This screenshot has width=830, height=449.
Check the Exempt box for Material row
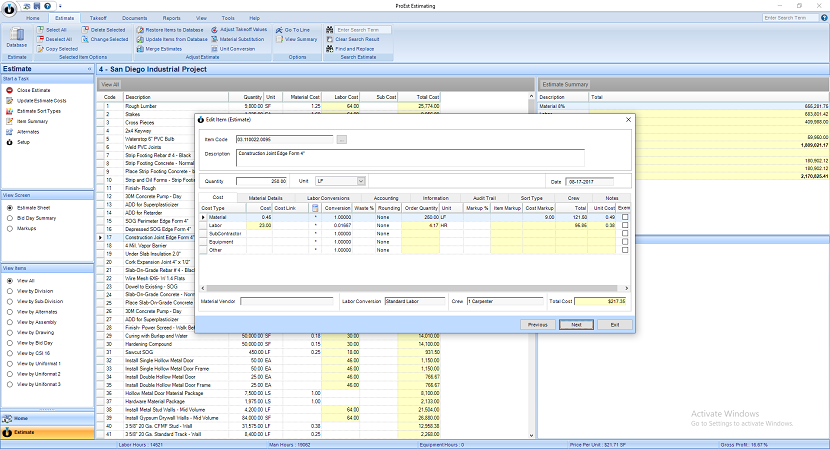click(625, 217)
